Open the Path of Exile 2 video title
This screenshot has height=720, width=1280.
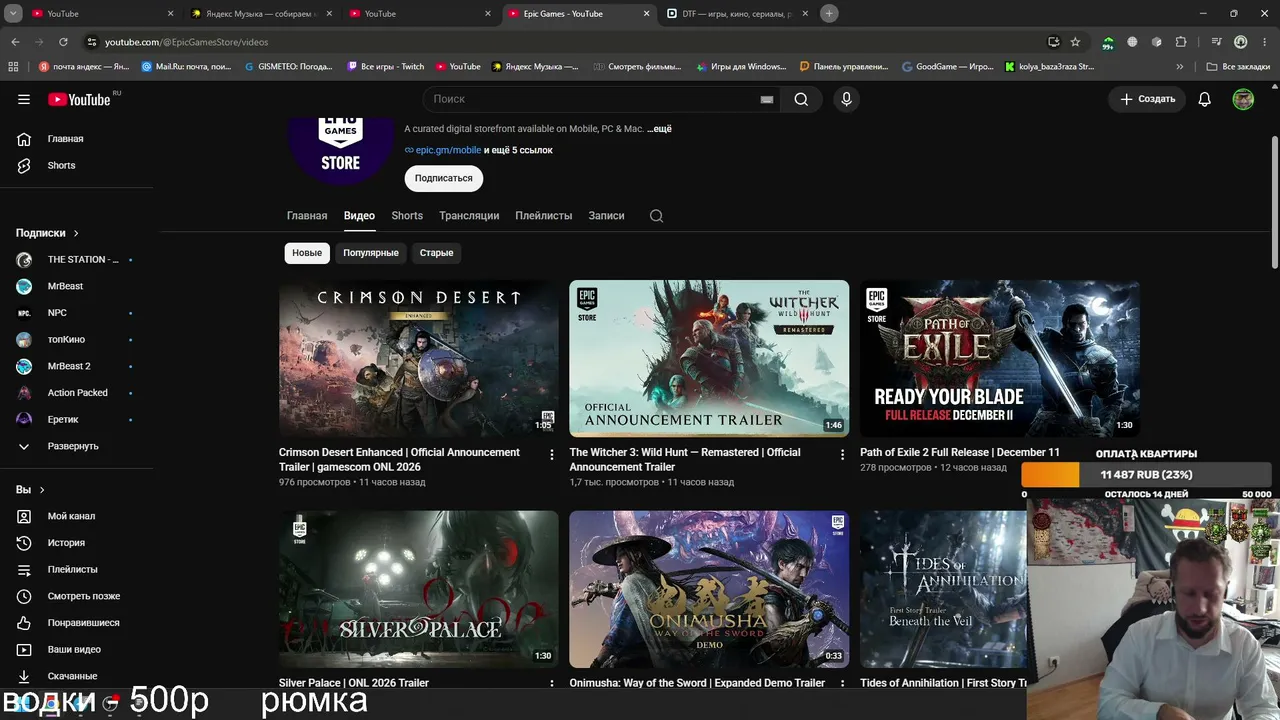pos(960,453)
